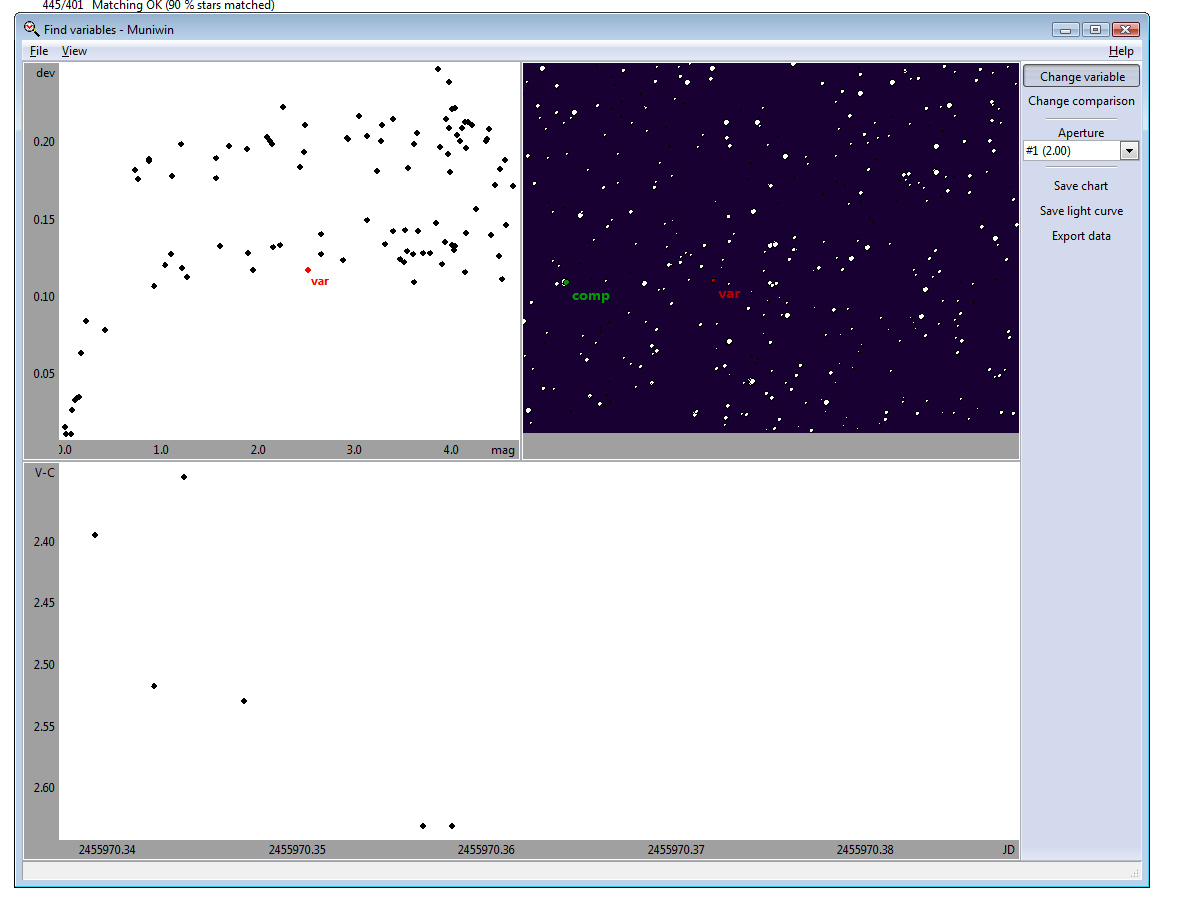Click the 0.20 dev axis value
1177x908 pixels.
[x=44, y=142]
